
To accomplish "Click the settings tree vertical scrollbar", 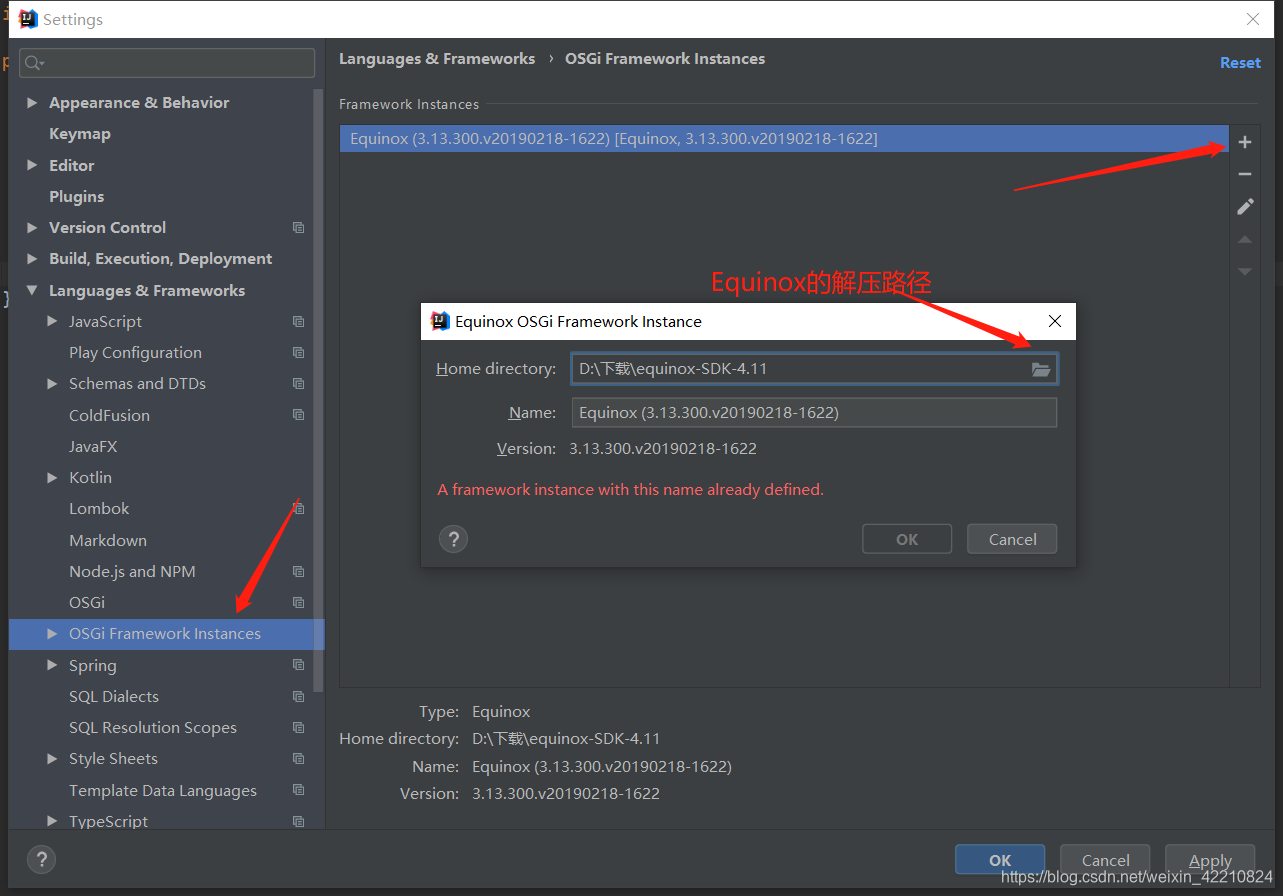I will pyautogui.click(x=319, y=390).
